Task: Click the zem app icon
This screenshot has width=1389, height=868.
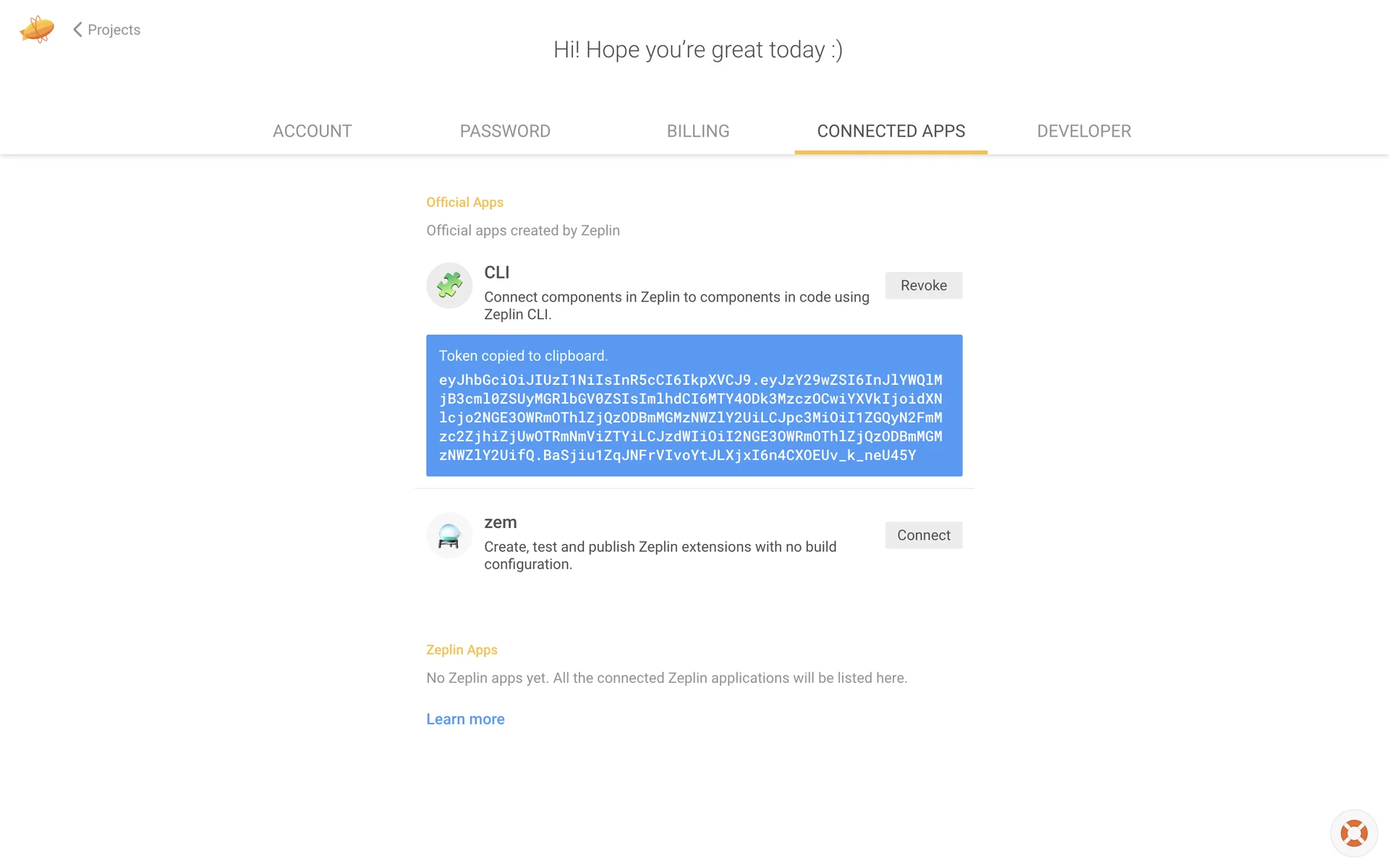Action: click(x=449, y=535)
